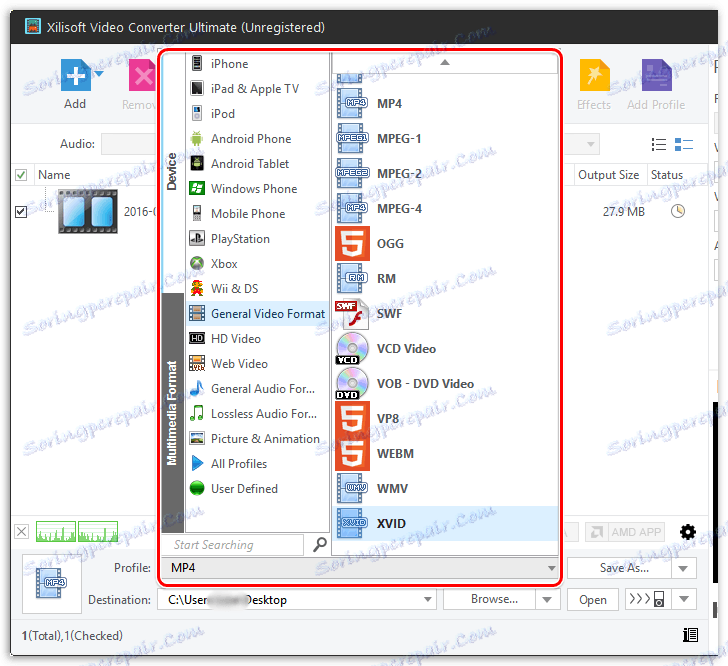Select All Profiles category

pos(257,464)
